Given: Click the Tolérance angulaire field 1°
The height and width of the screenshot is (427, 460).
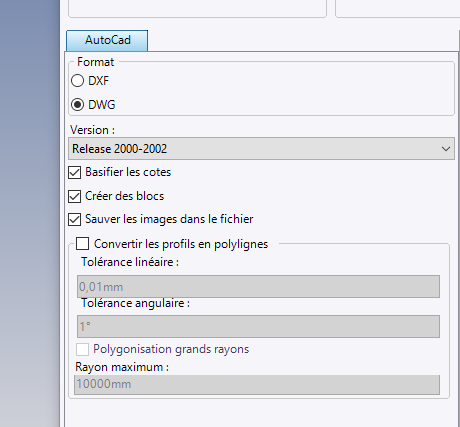Looking at the screenshot, I should [258, 326].
